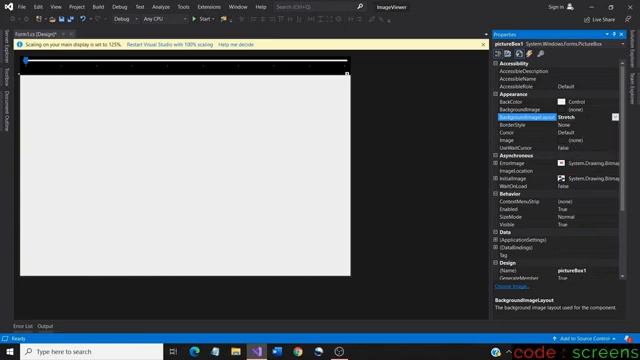Open File Explorer from the taskbar
640x360 pixels.
[236, 351]
